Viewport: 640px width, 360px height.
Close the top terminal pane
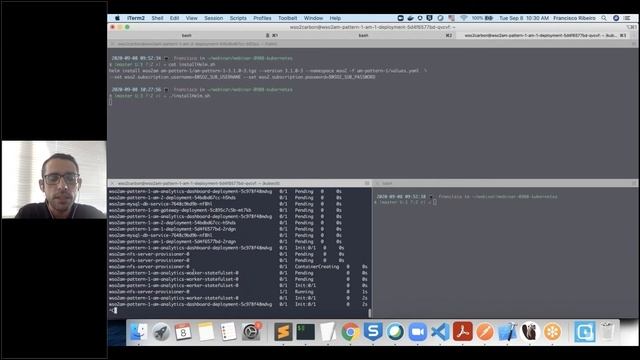[x=112, y=44]
